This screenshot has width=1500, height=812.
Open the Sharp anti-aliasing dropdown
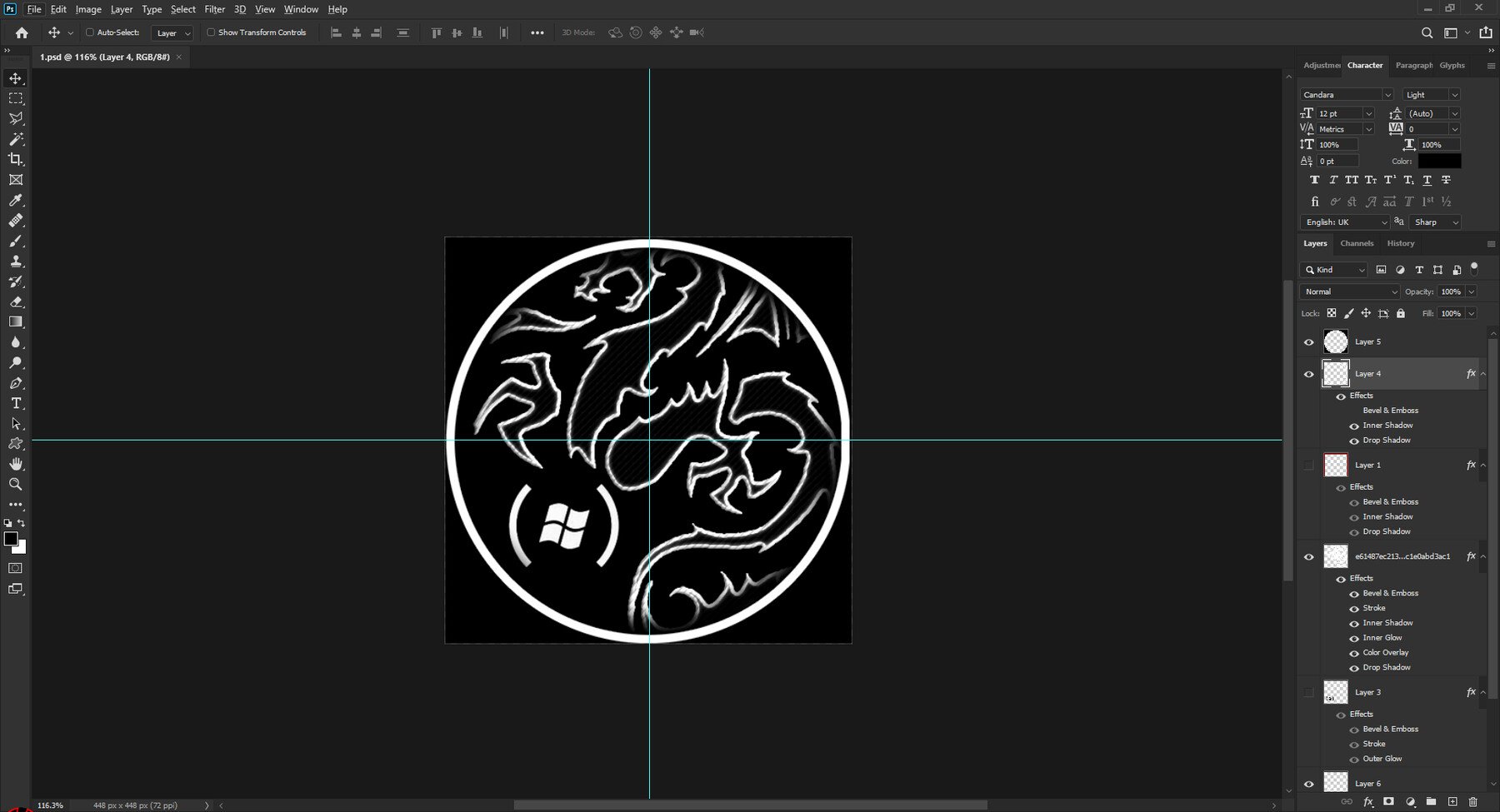[x=1435, y=222]
